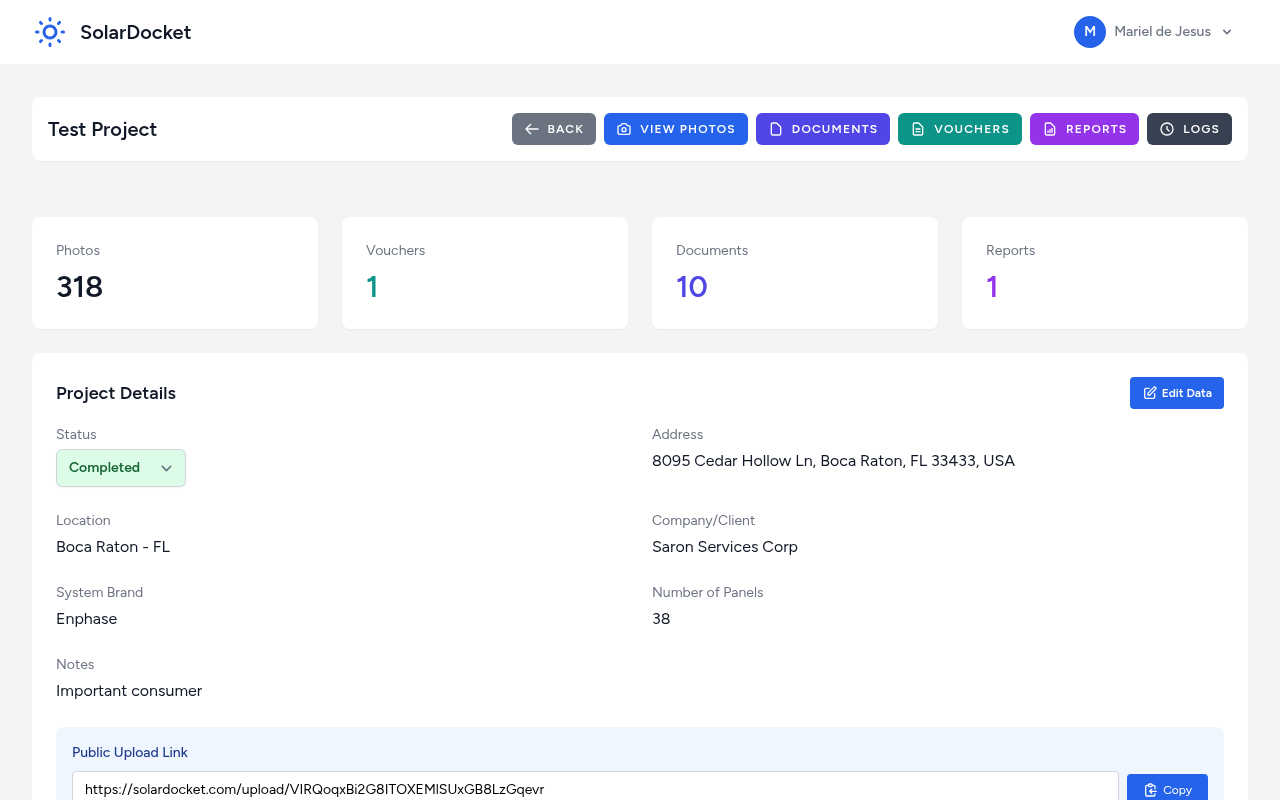The image size is (1280, 800).
Task: Click the Photos 318 stat card
Action: pos(174,272)
